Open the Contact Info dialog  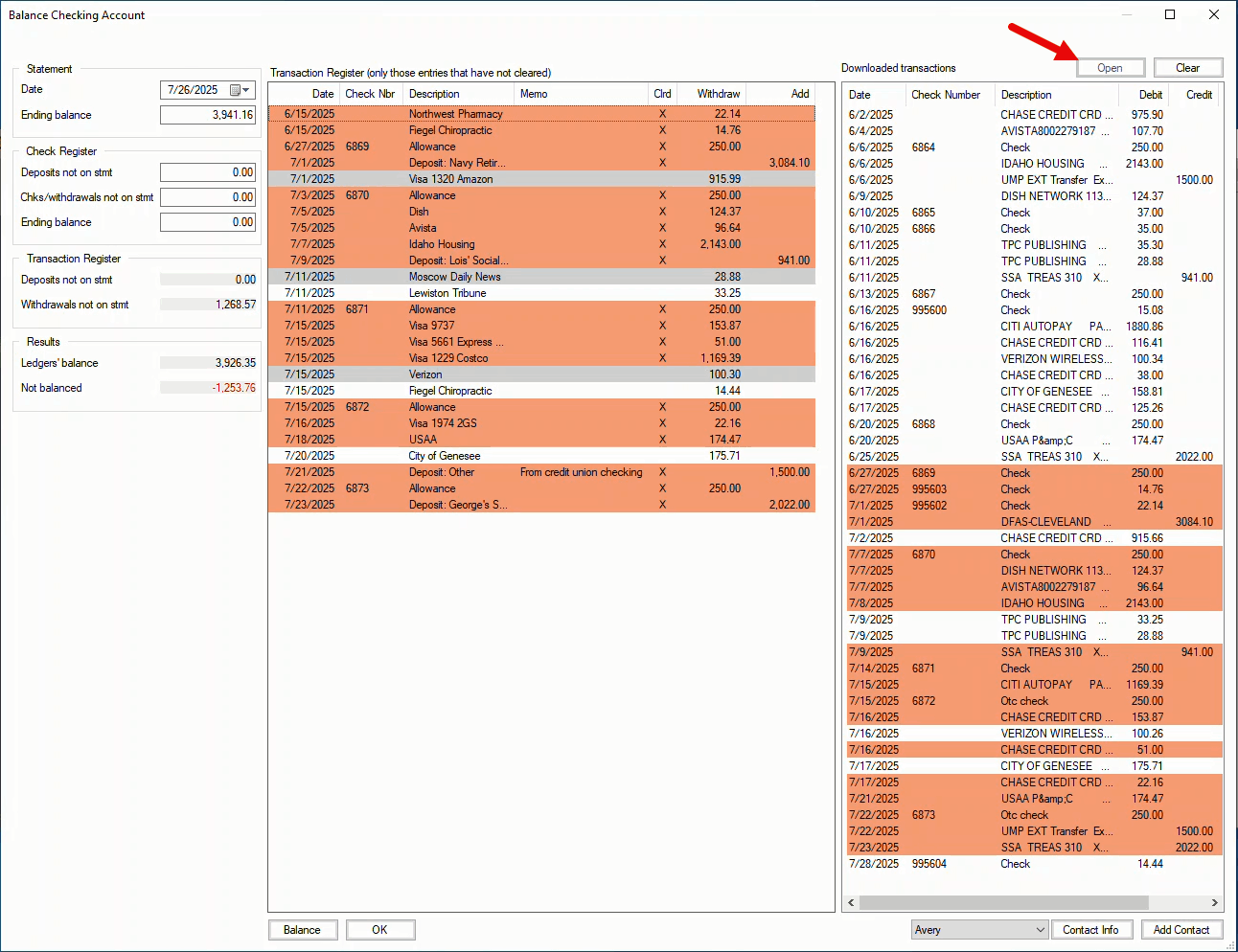point(1090,930)
